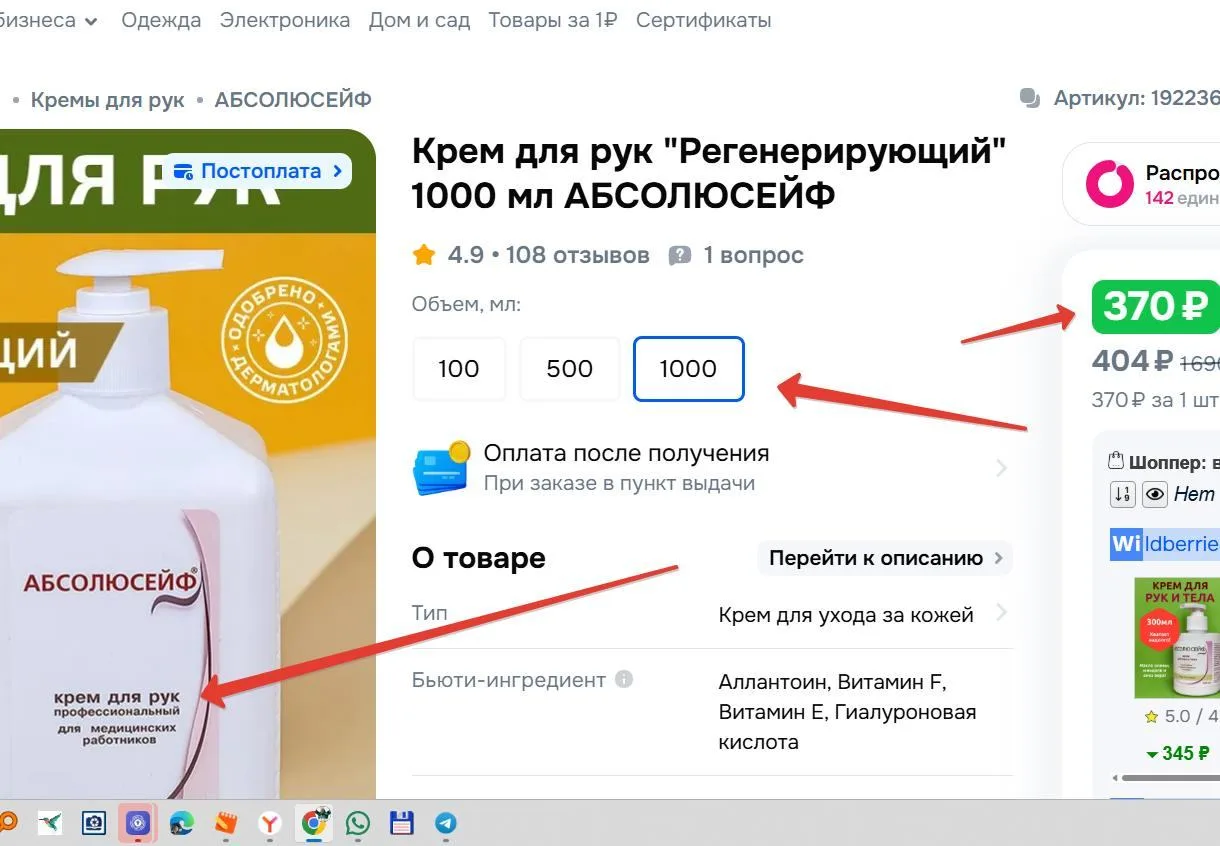
Task: Click the sort order icon in Шоппер panel
Action: click(1123, 494)
